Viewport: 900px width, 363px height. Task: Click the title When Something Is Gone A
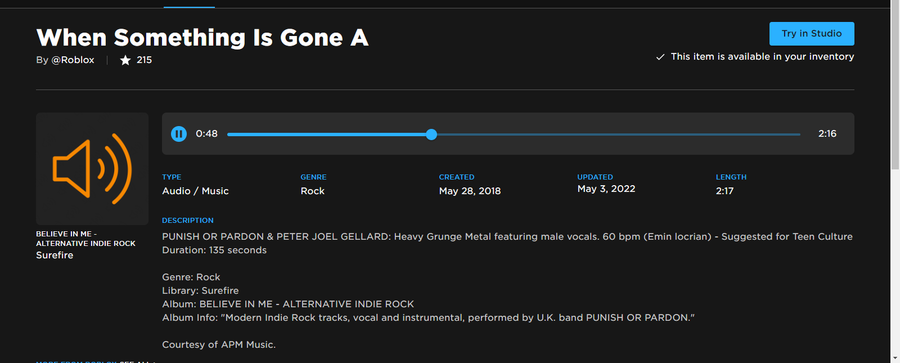[202, 37]
